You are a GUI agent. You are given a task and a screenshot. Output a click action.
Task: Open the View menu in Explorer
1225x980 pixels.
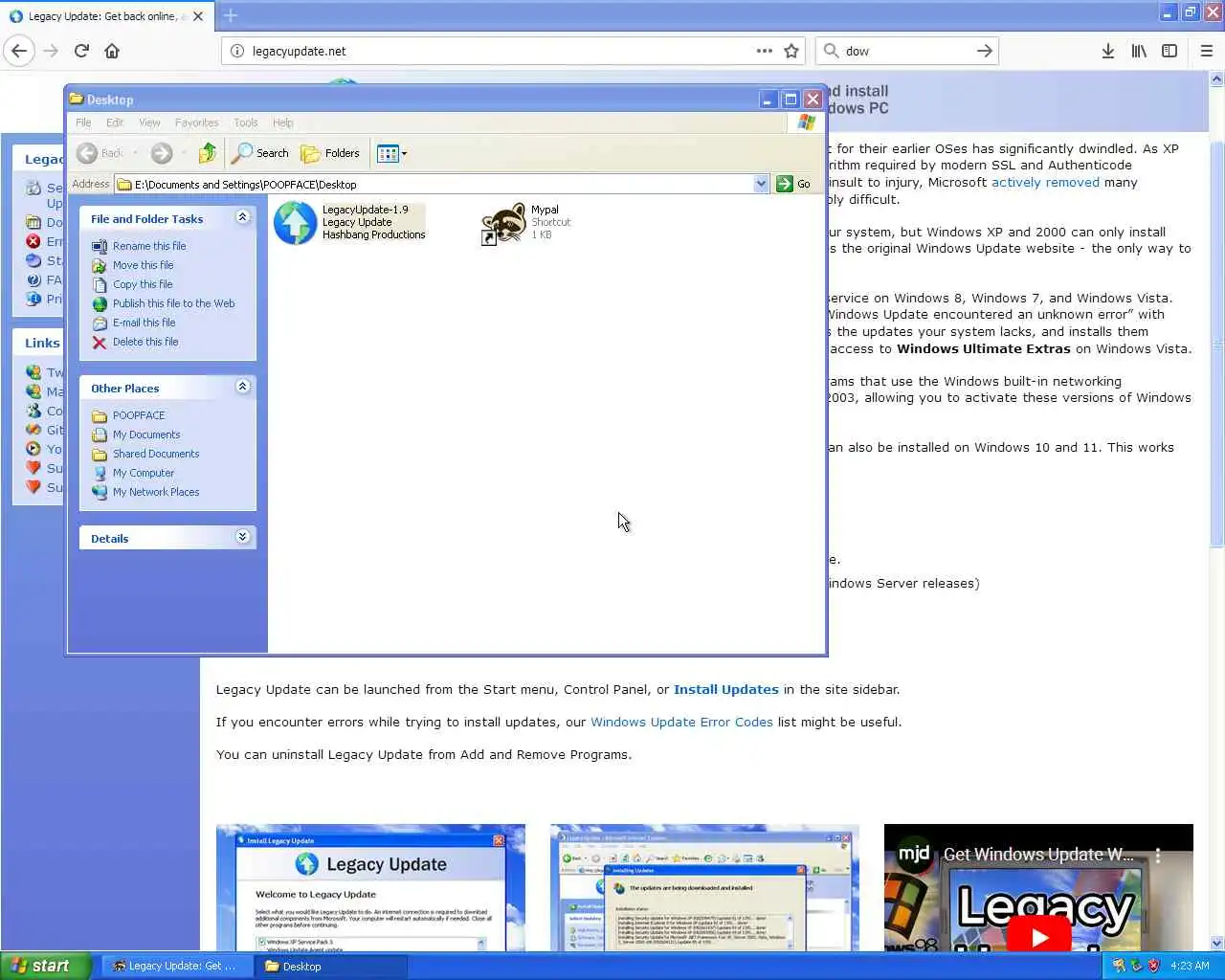149,122
